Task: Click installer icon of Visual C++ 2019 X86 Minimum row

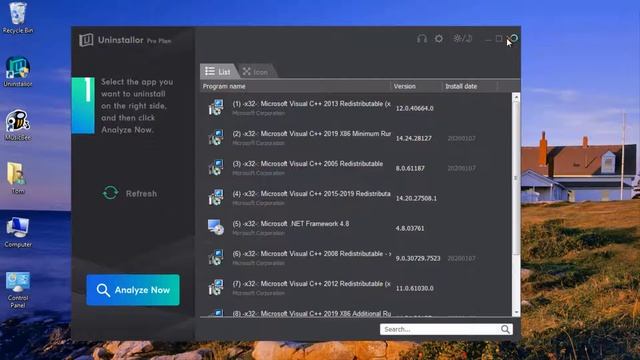Action: click(x=216, y=138)
